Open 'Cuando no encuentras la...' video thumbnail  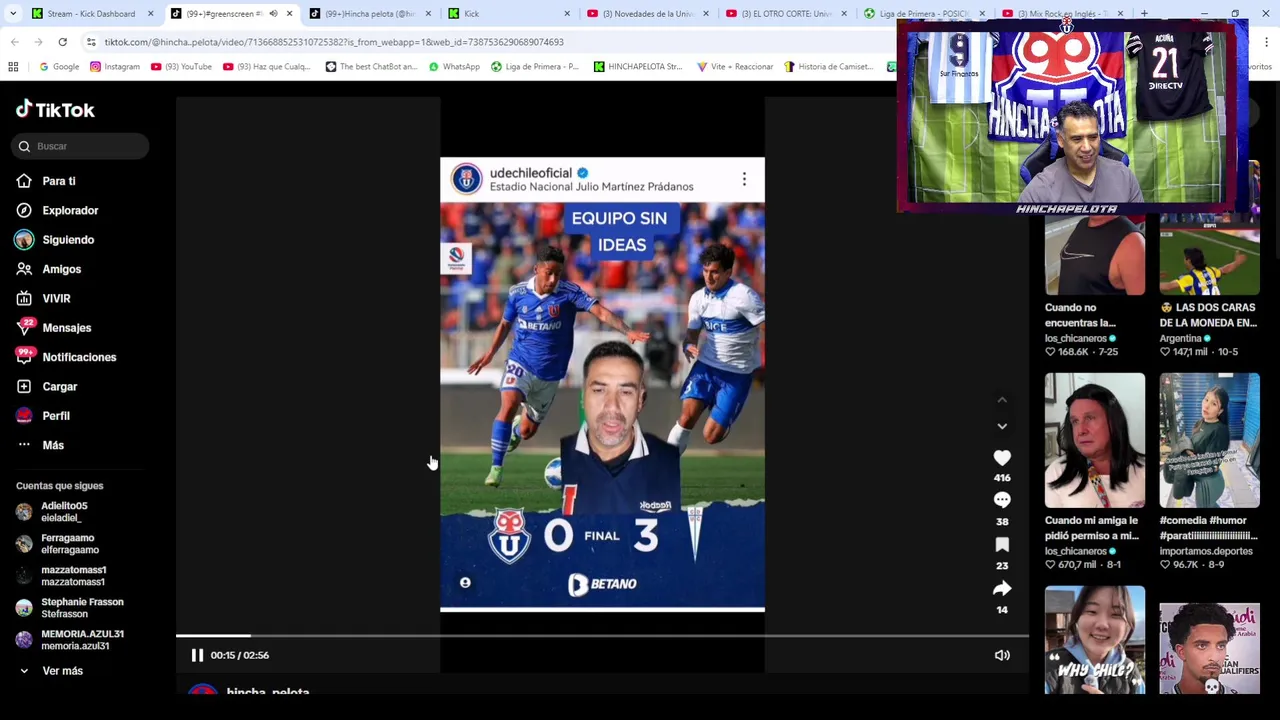pyautogui.click(x=1095, y=255)
